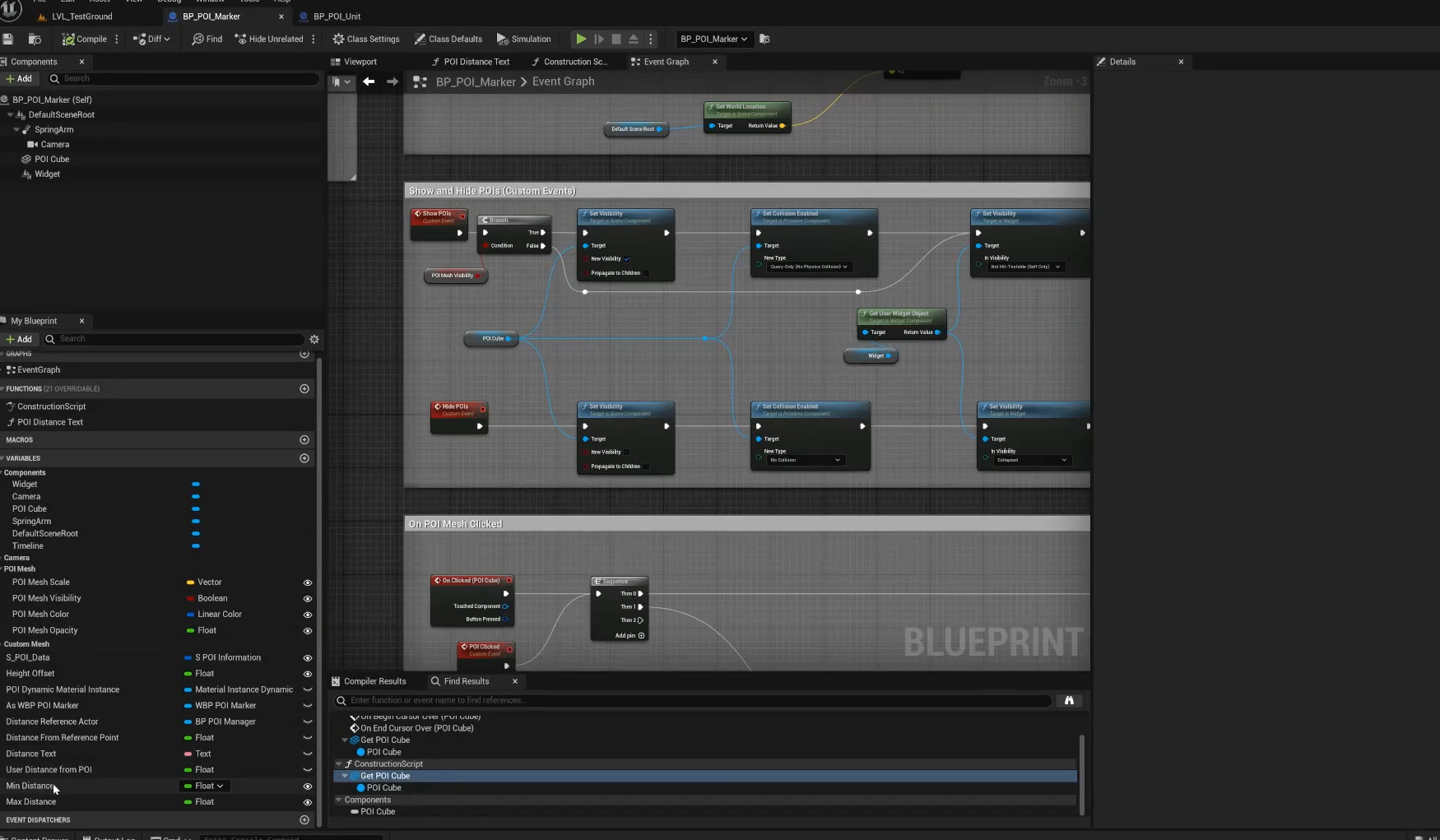The width and height of the screenshot is (1440, 840).
Task: Open the BP_POI_Marker debug object dropdown
Action: pos(713,39)
